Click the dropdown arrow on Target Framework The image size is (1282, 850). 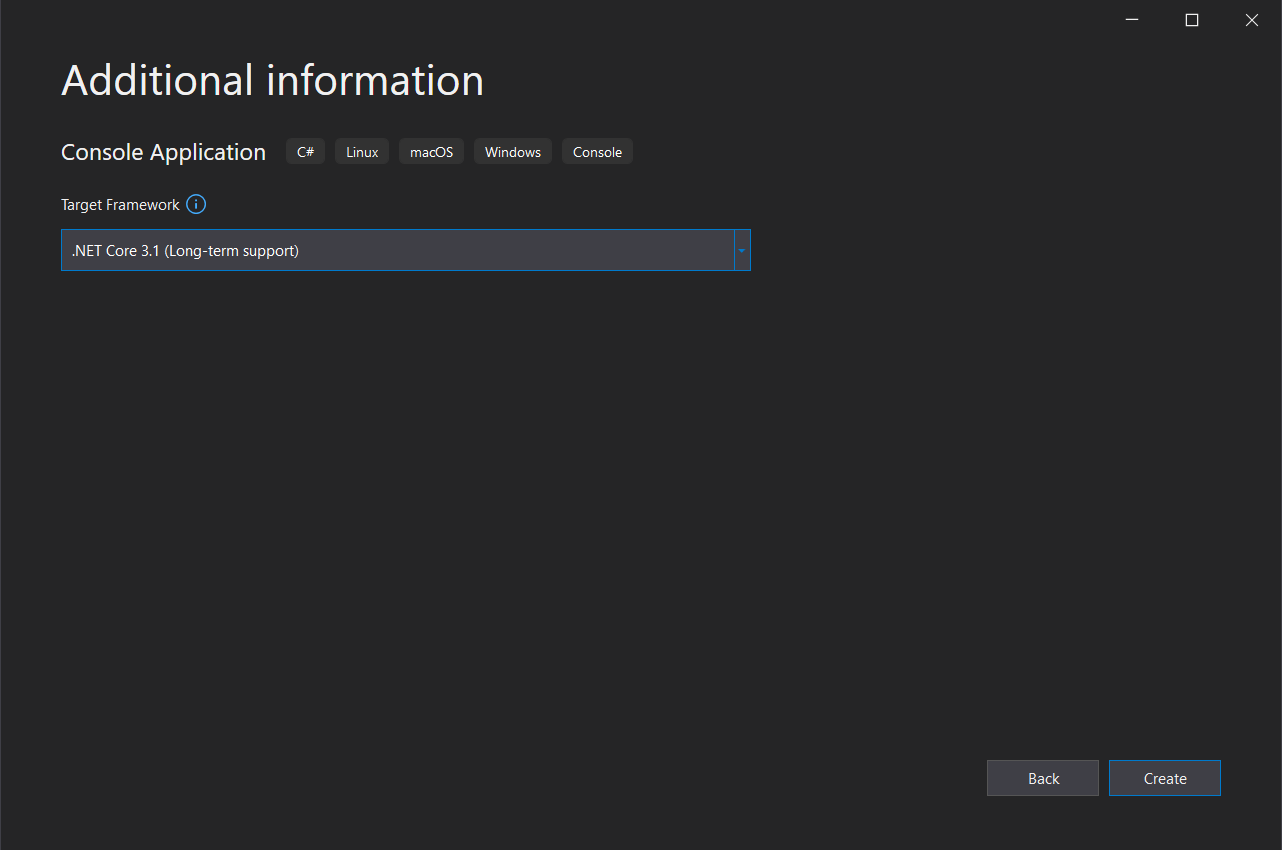[742, 250]
